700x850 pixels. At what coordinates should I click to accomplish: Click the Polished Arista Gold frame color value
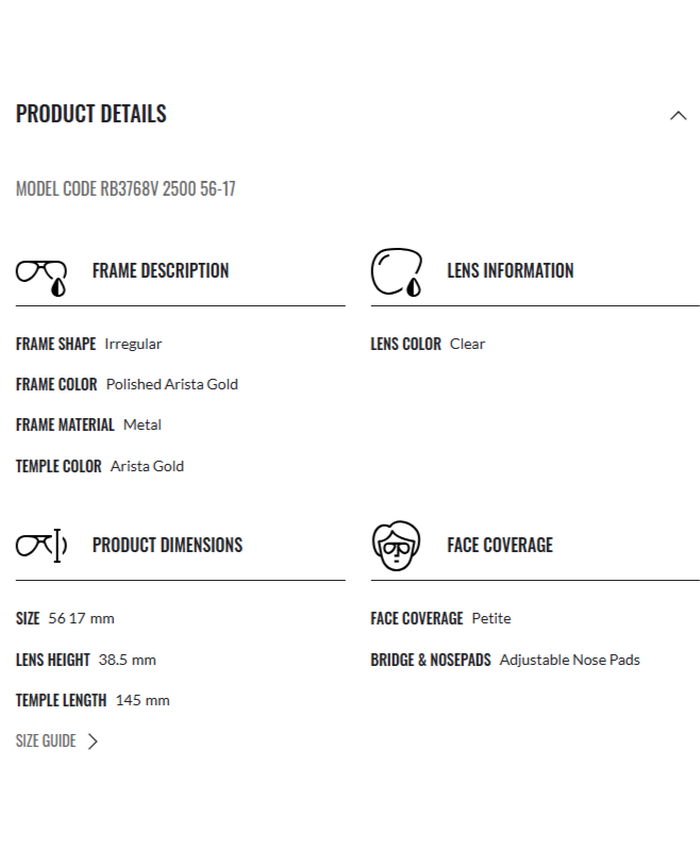click(x=172, y=384)
